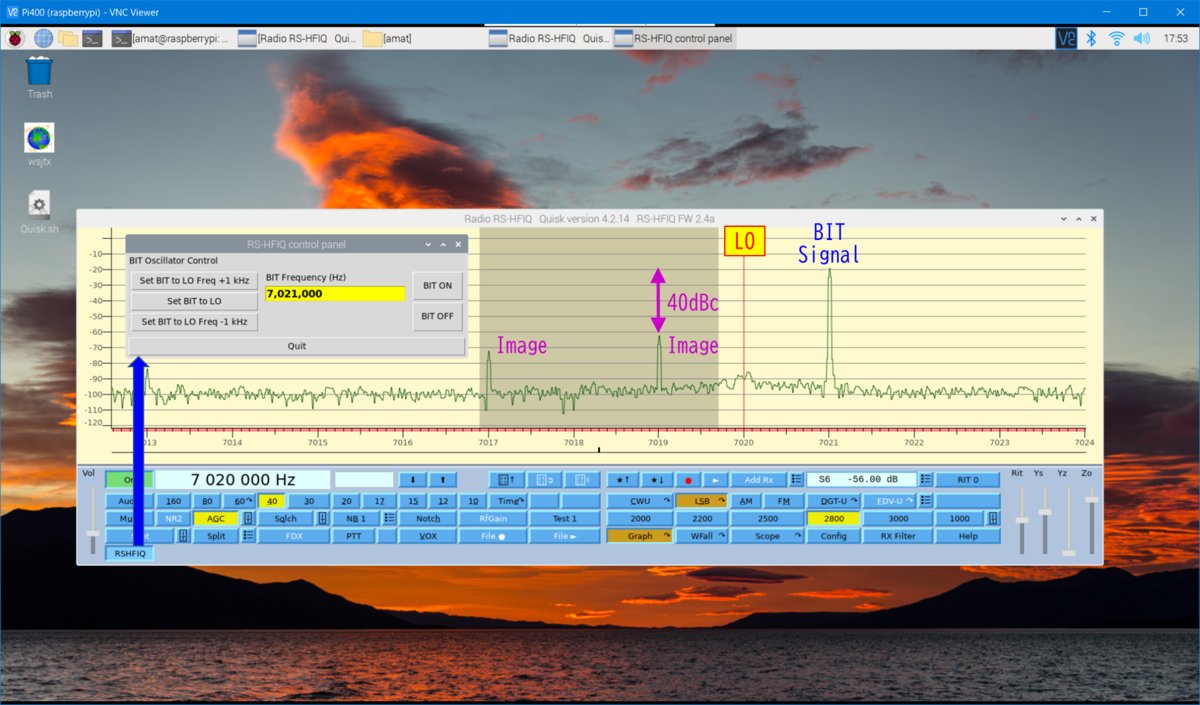1200x705 pixels.
Task: Start recording with the red record icon
Action: coord(688,480)
